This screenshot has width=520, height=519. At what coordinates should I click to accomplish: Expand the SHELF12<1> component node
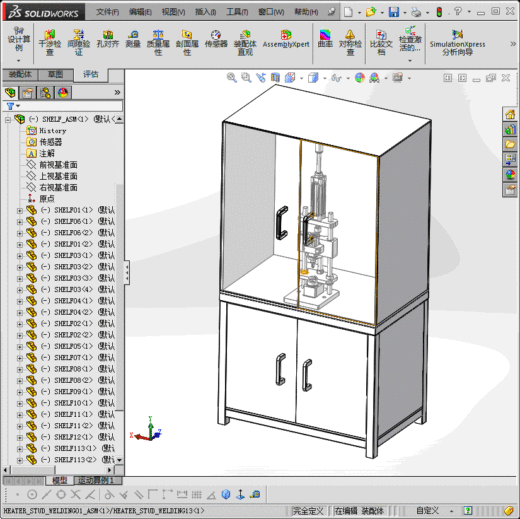[x=20, y=437]
